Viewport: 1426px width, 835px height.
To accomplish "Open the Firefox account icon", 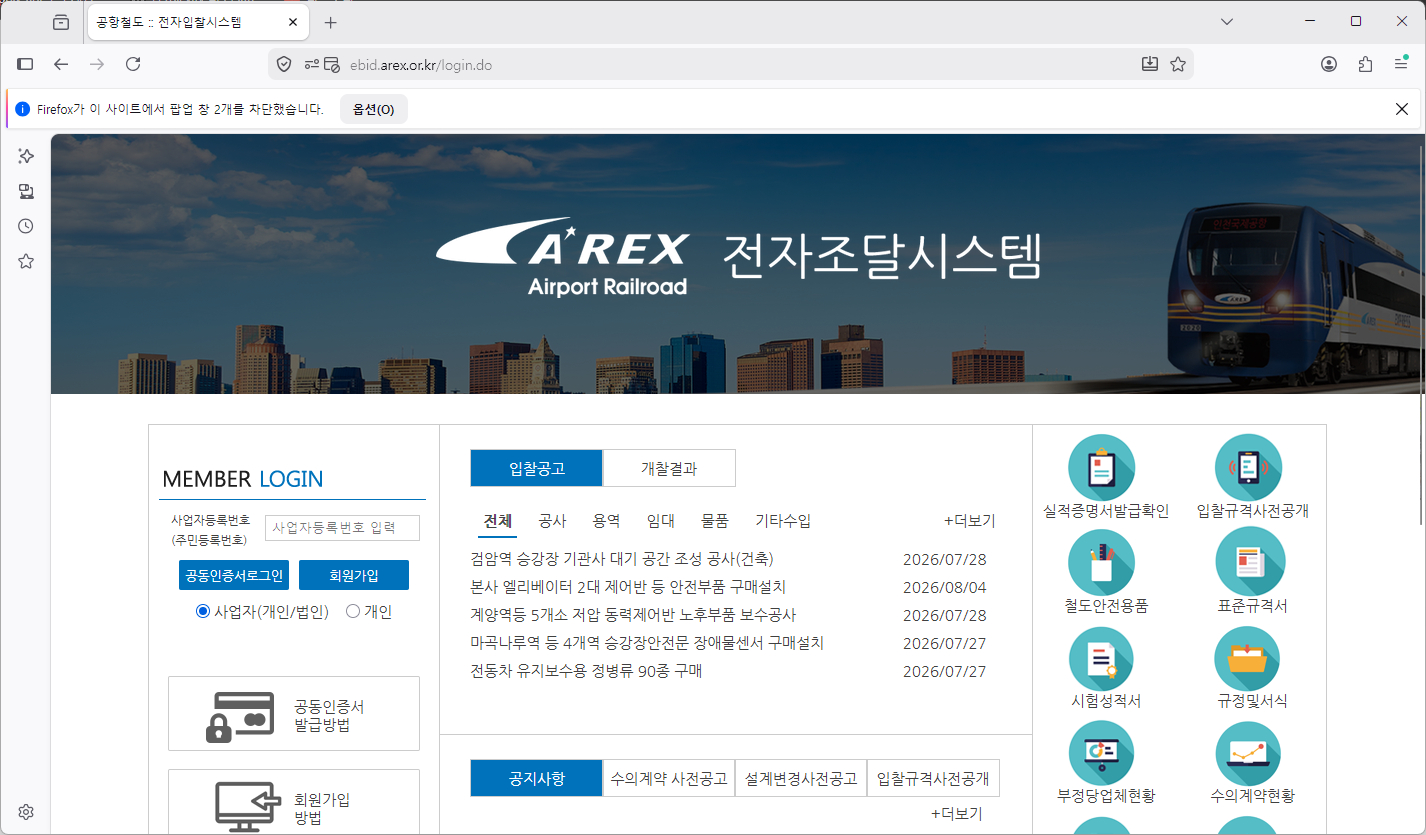I will pos(1329,64).
